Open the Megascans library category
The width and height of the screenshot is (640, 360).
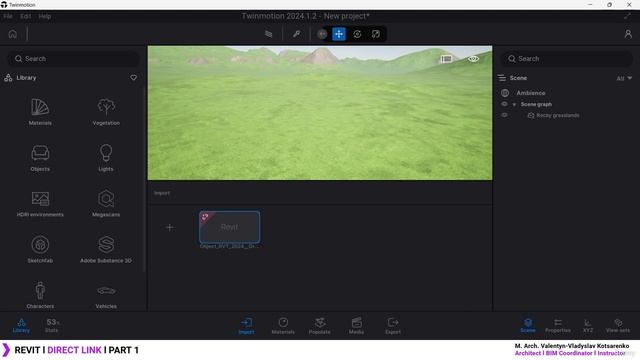pos(106,204)
